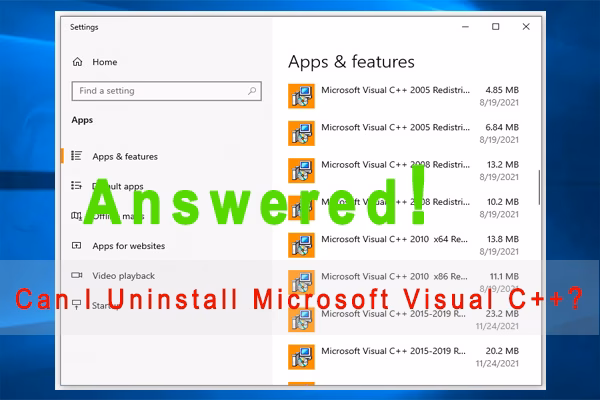Image resolution: width=600 pixels, height=400 pixels.
Task: Click installer icon of the 6.84 MB Visual C++ 2005 entry
Action: [302, 133]
